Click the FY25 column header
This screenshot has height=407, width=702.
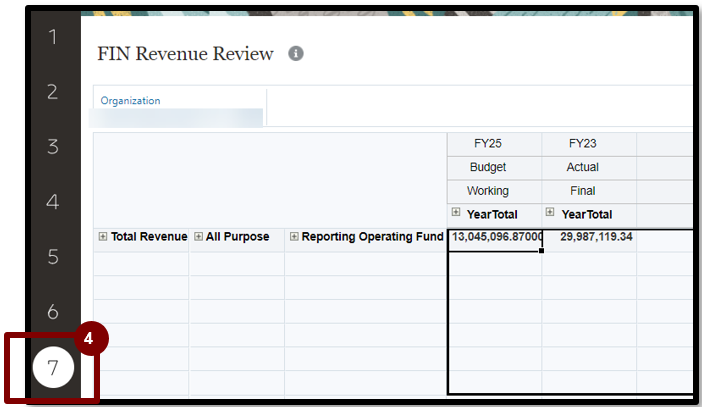(x=488, y=144)
